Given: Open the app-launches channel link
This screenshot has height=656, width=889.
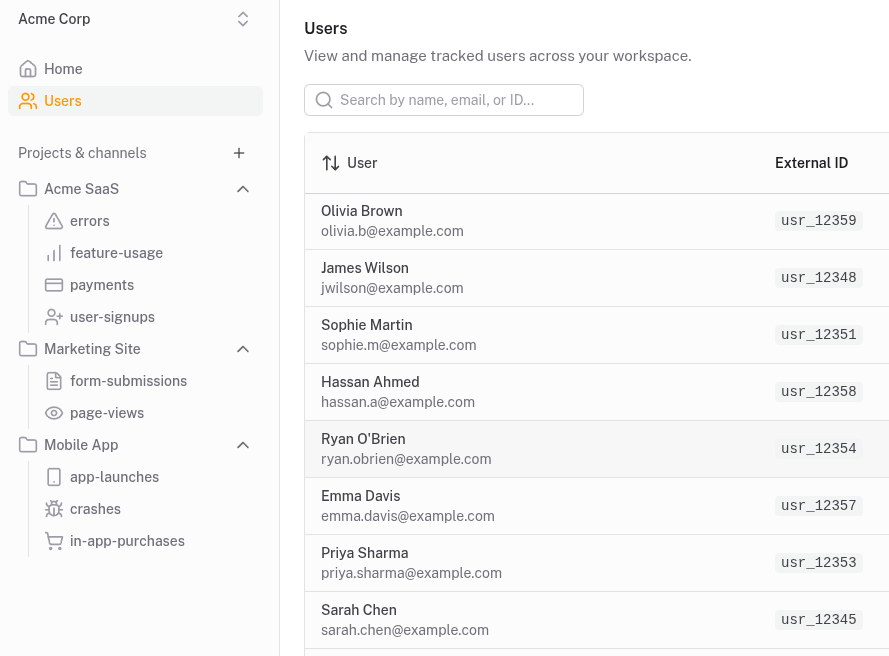Looking at the screenshot, I should tap(113, 476).
